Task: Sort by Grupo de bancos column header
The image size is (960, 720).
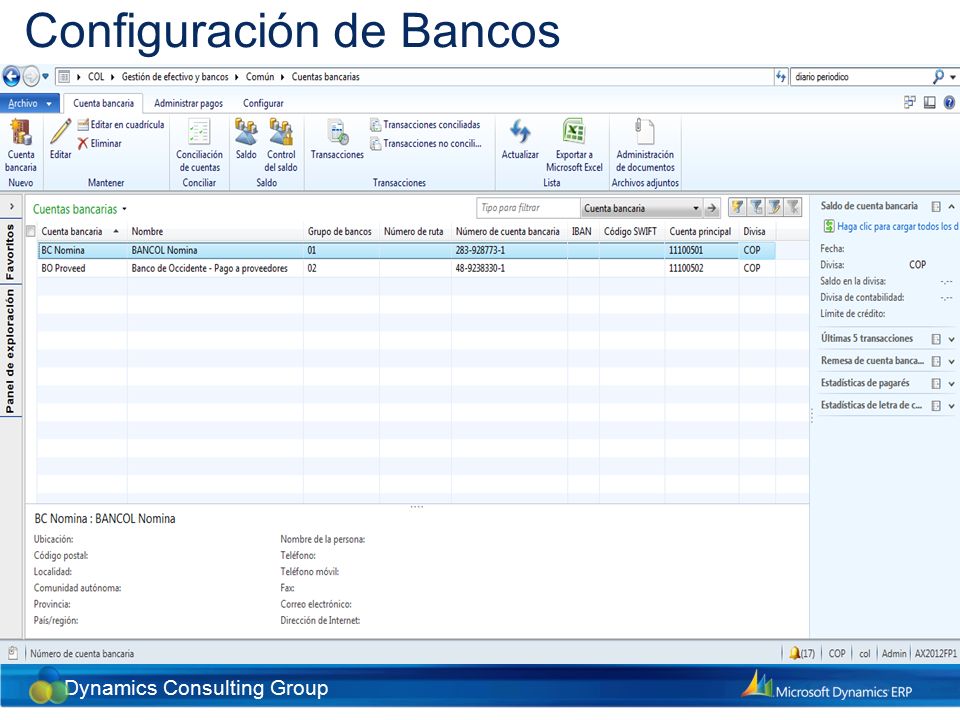Action: click(340, 231)
